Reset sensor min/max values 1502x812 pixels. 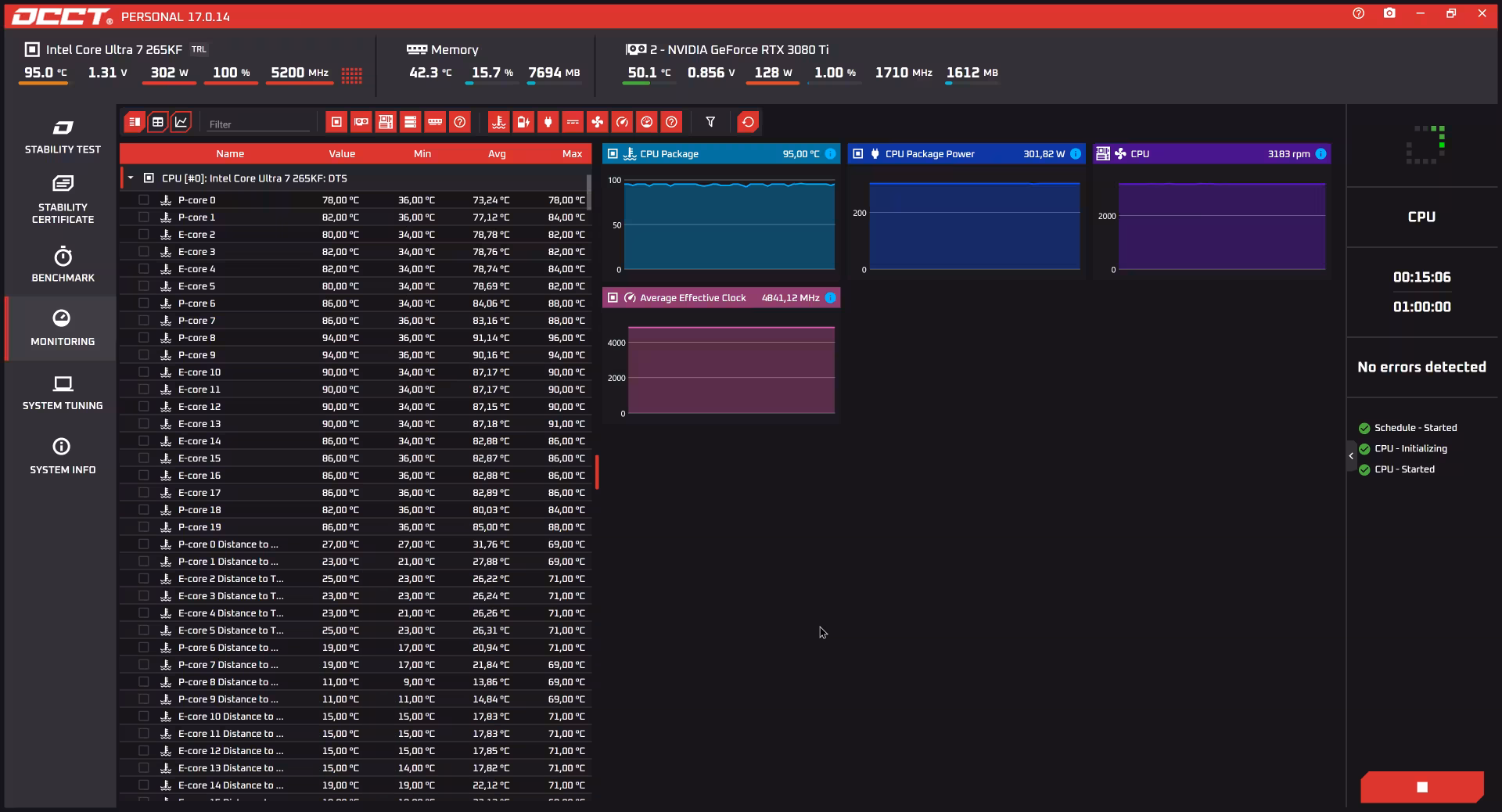pos(748,122)
